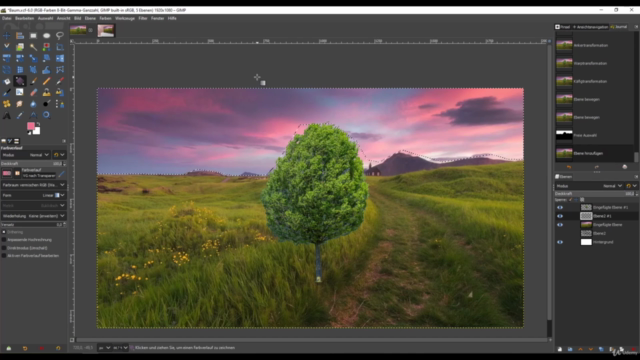Screen dimensions: 640x360
Task: Open Metrik dropdown
Action: (x=33, y=205)
